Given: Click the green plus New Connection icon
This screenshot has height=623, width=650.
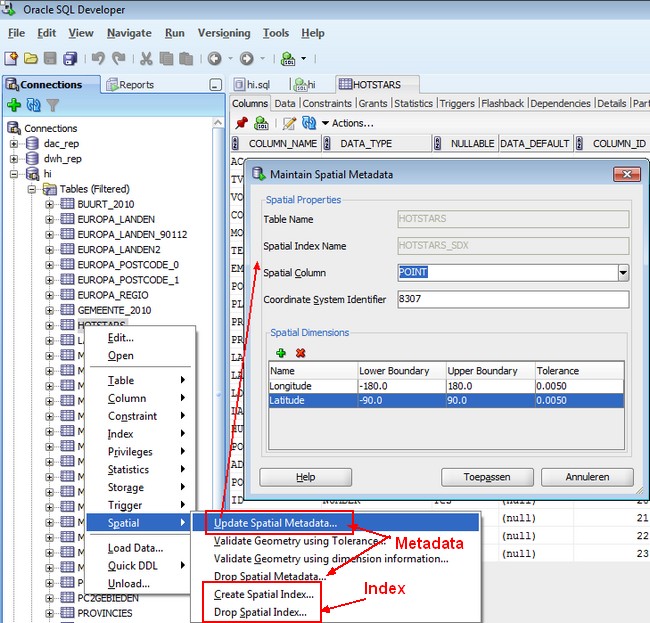Looking at the screenshot, I should (x=14, y=105).
